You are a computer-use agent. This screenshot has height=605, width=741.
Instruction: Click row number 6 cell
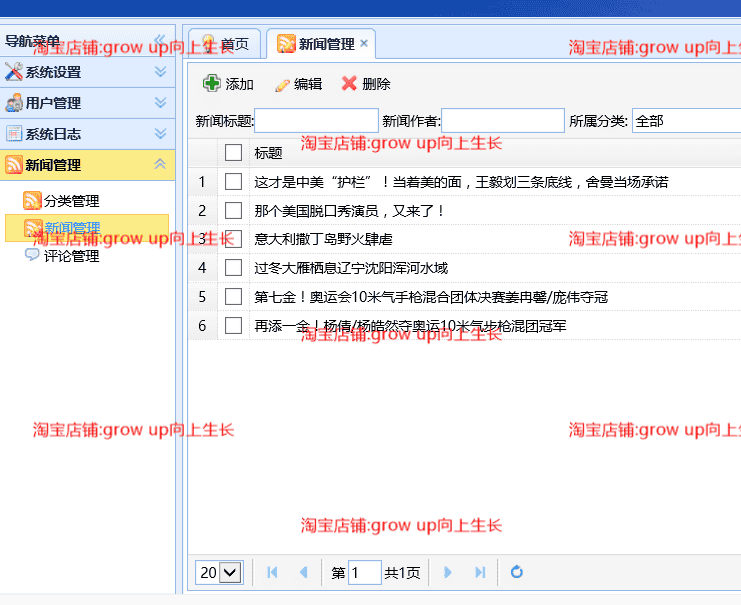pos(202,326)
